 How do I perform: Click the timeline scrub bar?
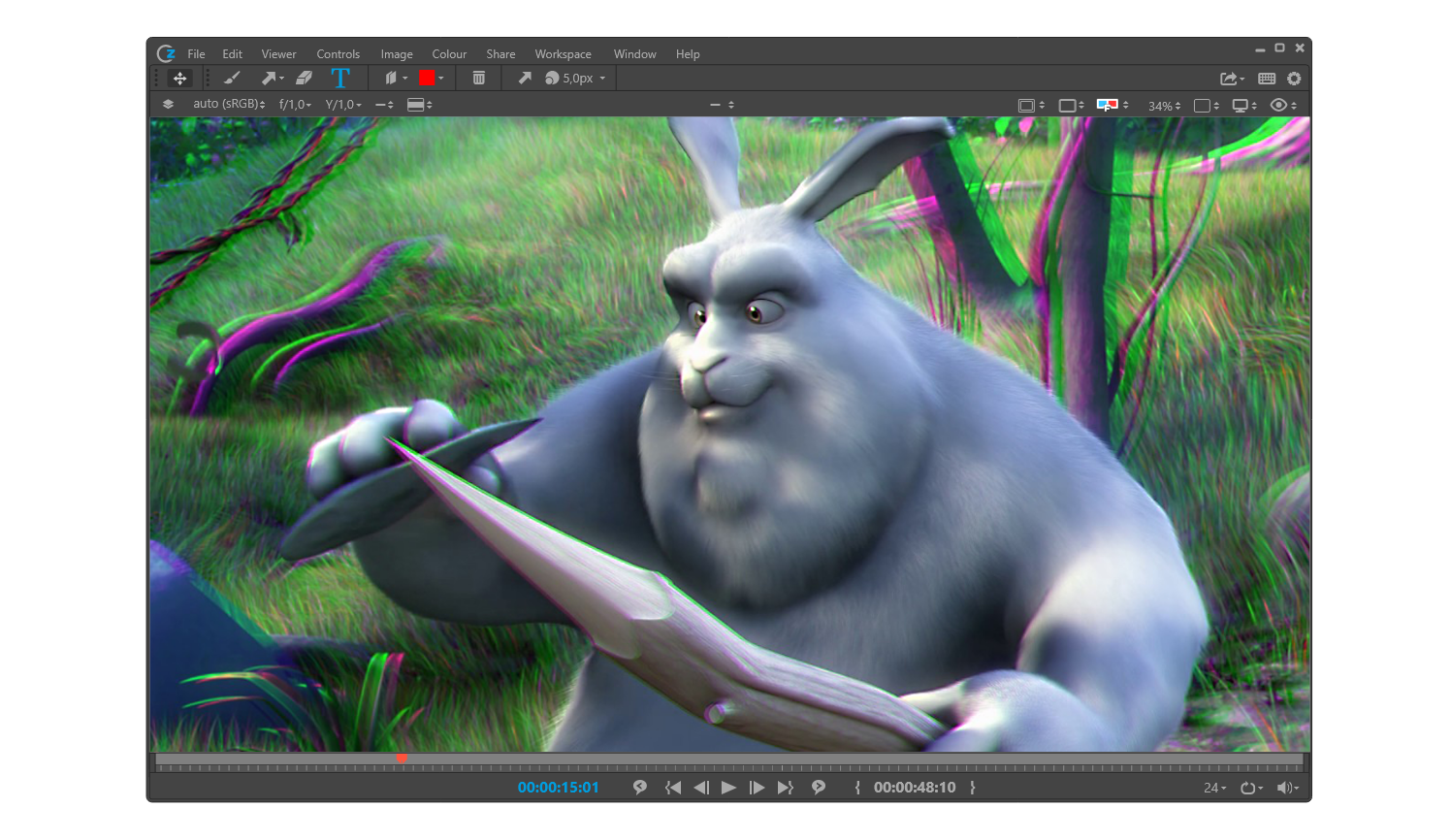pos(728,761)
